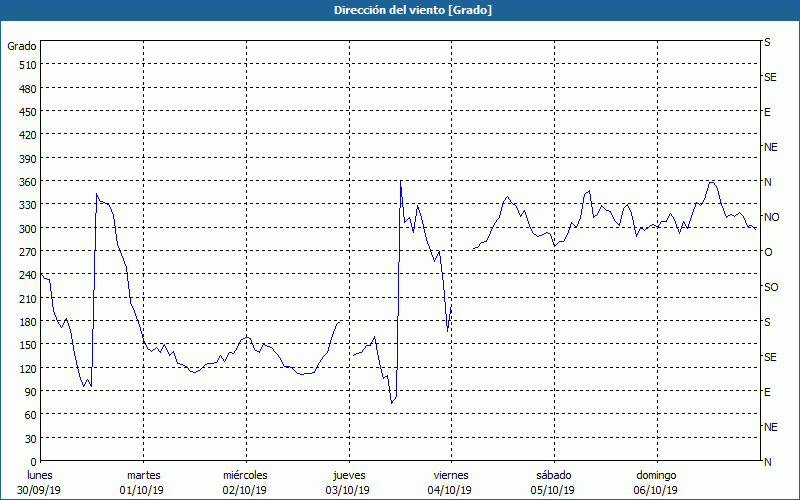The image size is (800, 500).
Task: Select the 300 value on the degree axis
Action: (28, 229)
